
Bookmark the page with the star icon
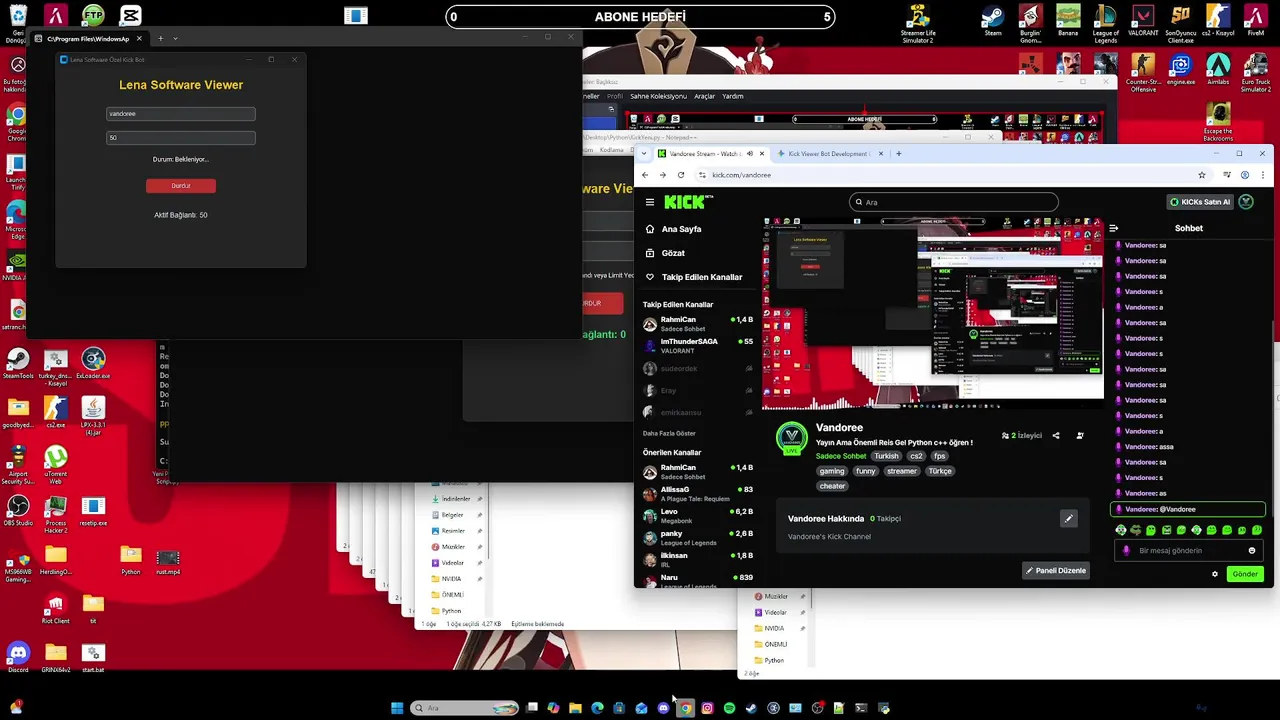pyautogui.click(x=1202, y=175)
